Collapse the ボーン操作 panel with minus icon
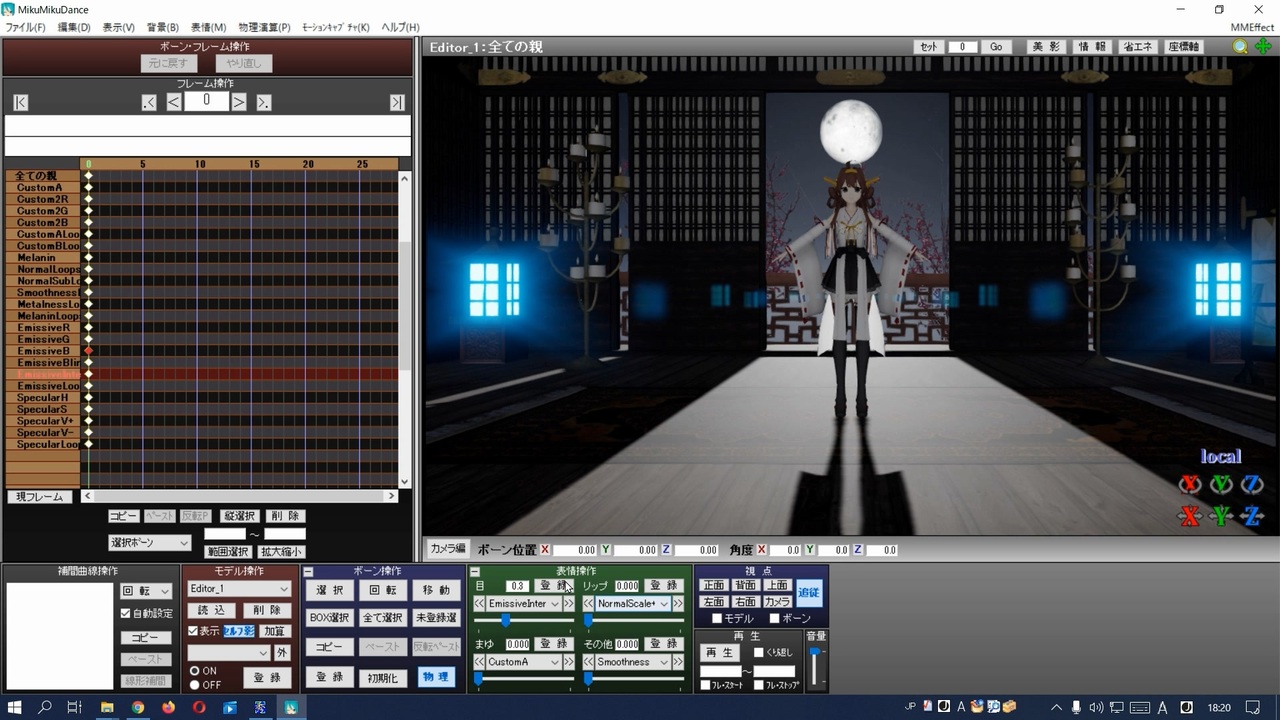The image size is (1280, 720). [308, 572]
